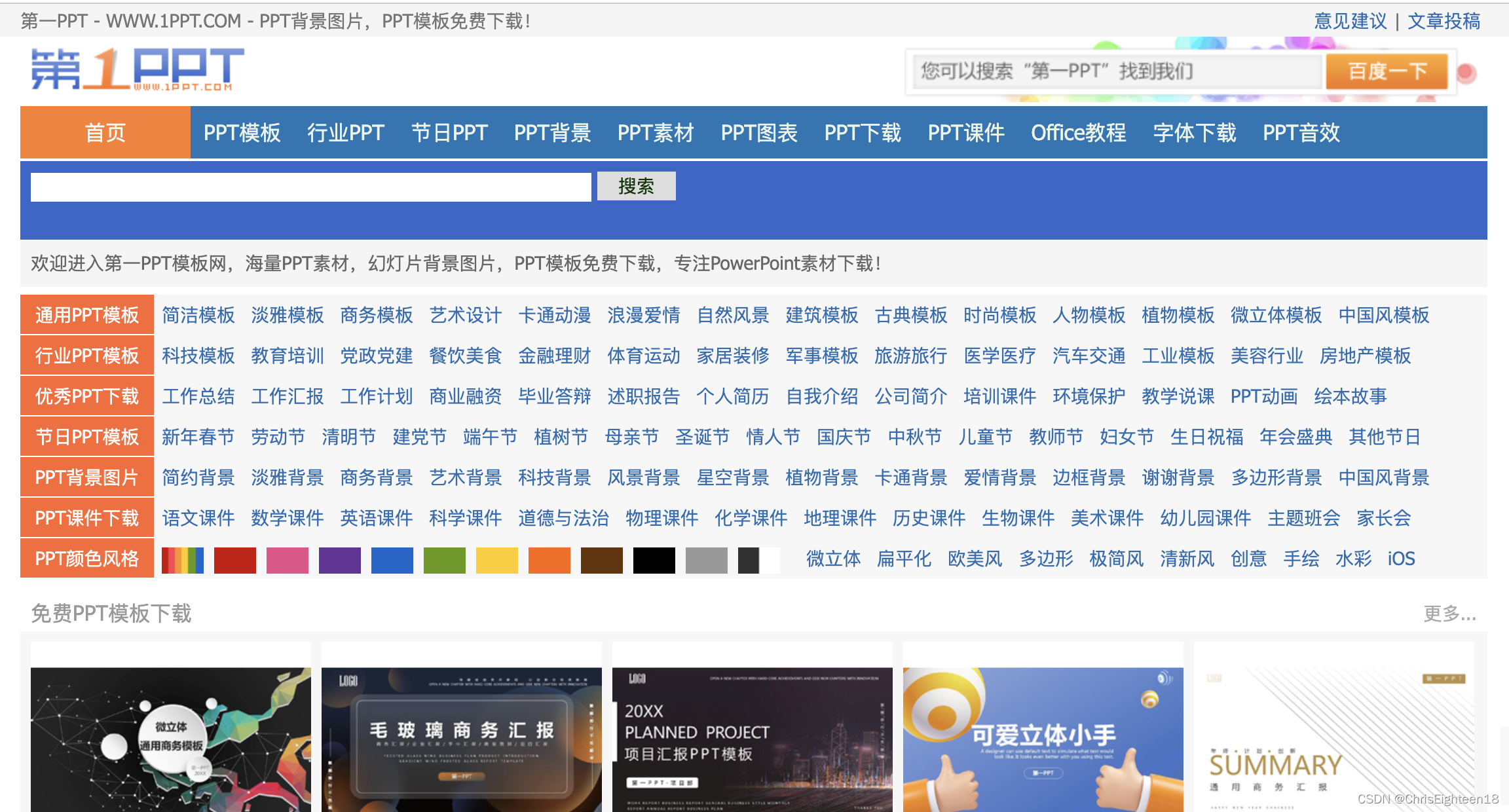1509x812 pixels.
Task: Pick the black-and-white split swatch
Action: tap(758, 560)
